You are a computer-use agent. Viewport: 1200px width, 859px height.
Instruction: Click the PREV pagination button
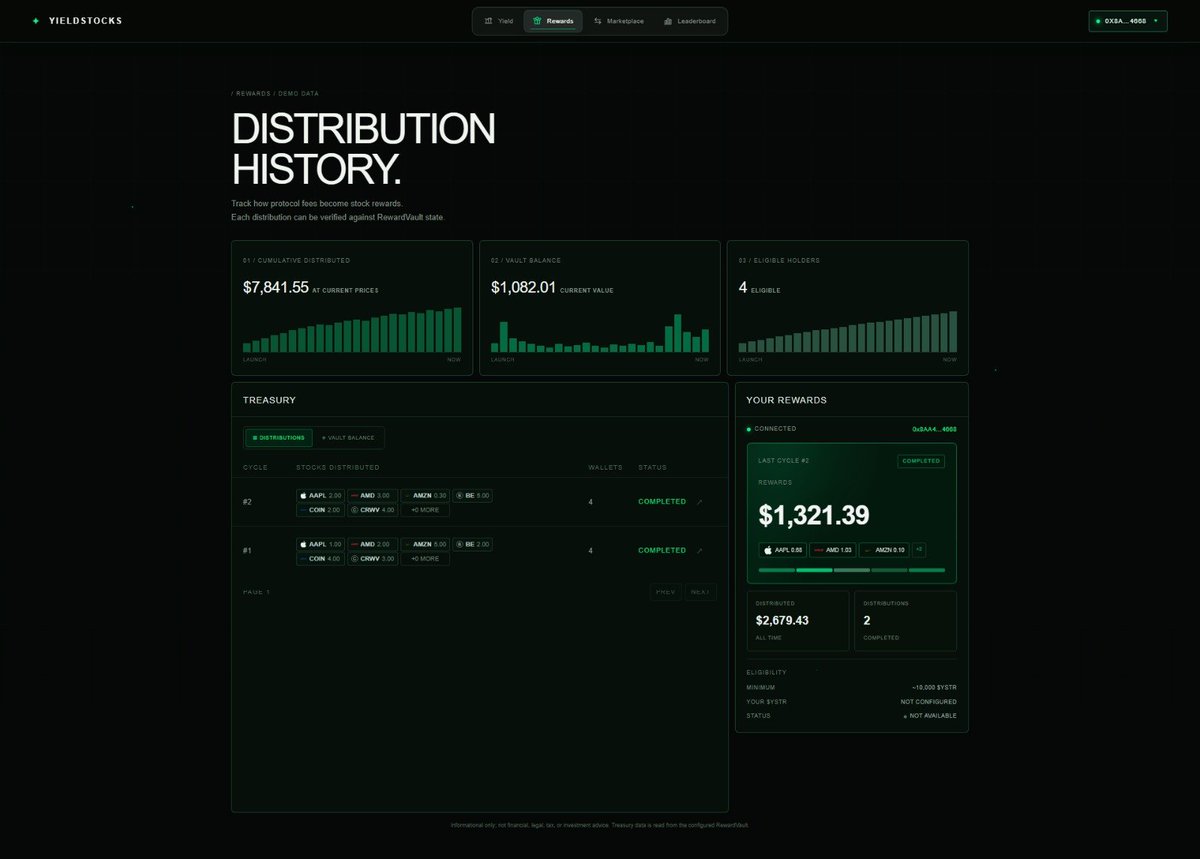coord(666,592)
